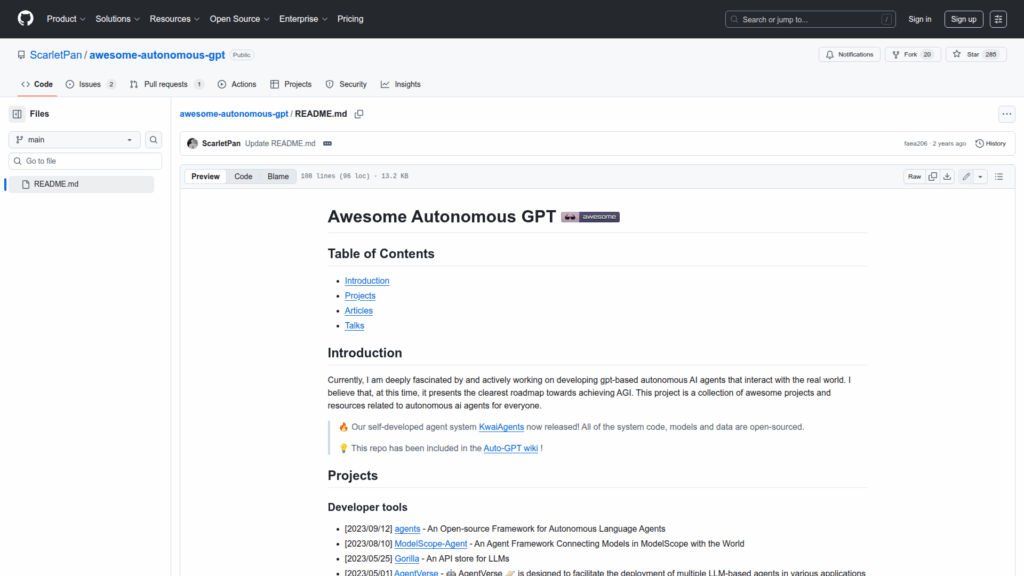This screenshot has height=576, width=1024.
Task: Collapse the Files side panel icon
Action: coord(17,114)
